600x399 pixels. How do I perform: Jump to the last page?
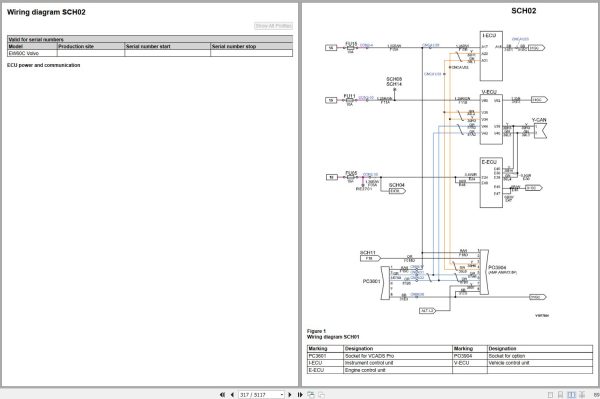point(300,394)
